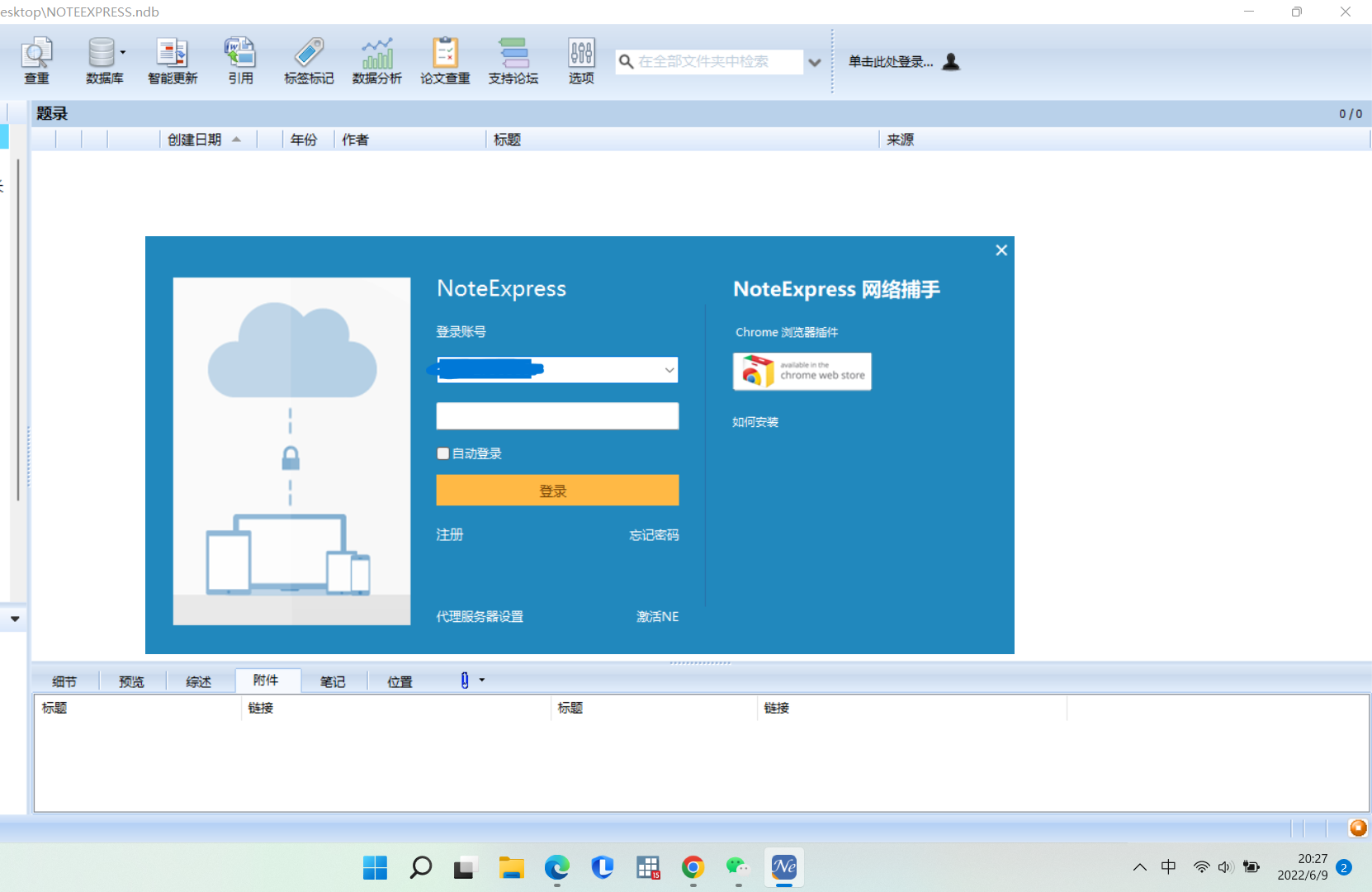Switch to the 细节 details tab

(64, 681)
